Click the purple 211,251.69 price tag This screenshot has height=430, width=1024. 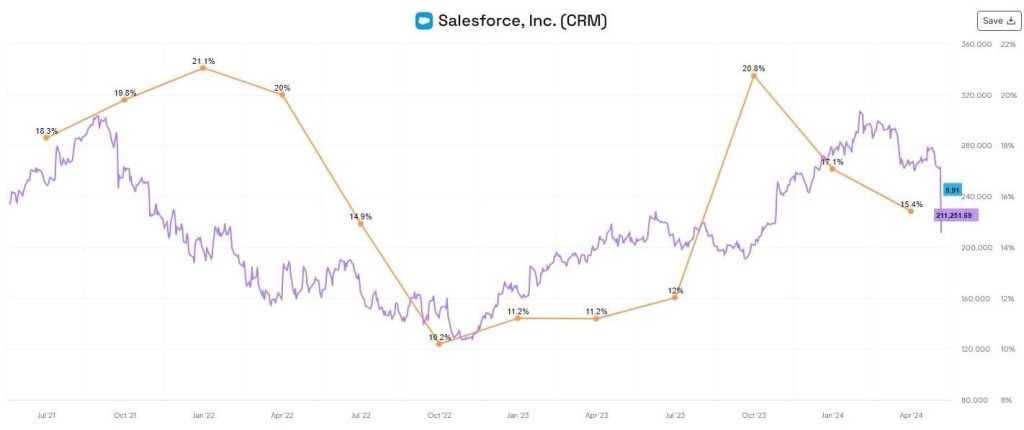click(x=955, y=215)
